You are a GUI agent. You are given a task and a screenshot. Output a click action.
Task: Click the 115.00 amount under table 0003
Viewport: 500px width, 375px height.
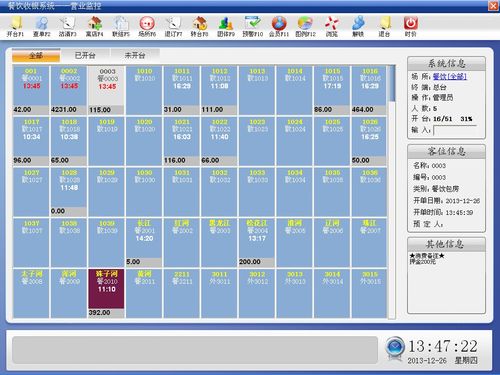[x=100, y=110]
